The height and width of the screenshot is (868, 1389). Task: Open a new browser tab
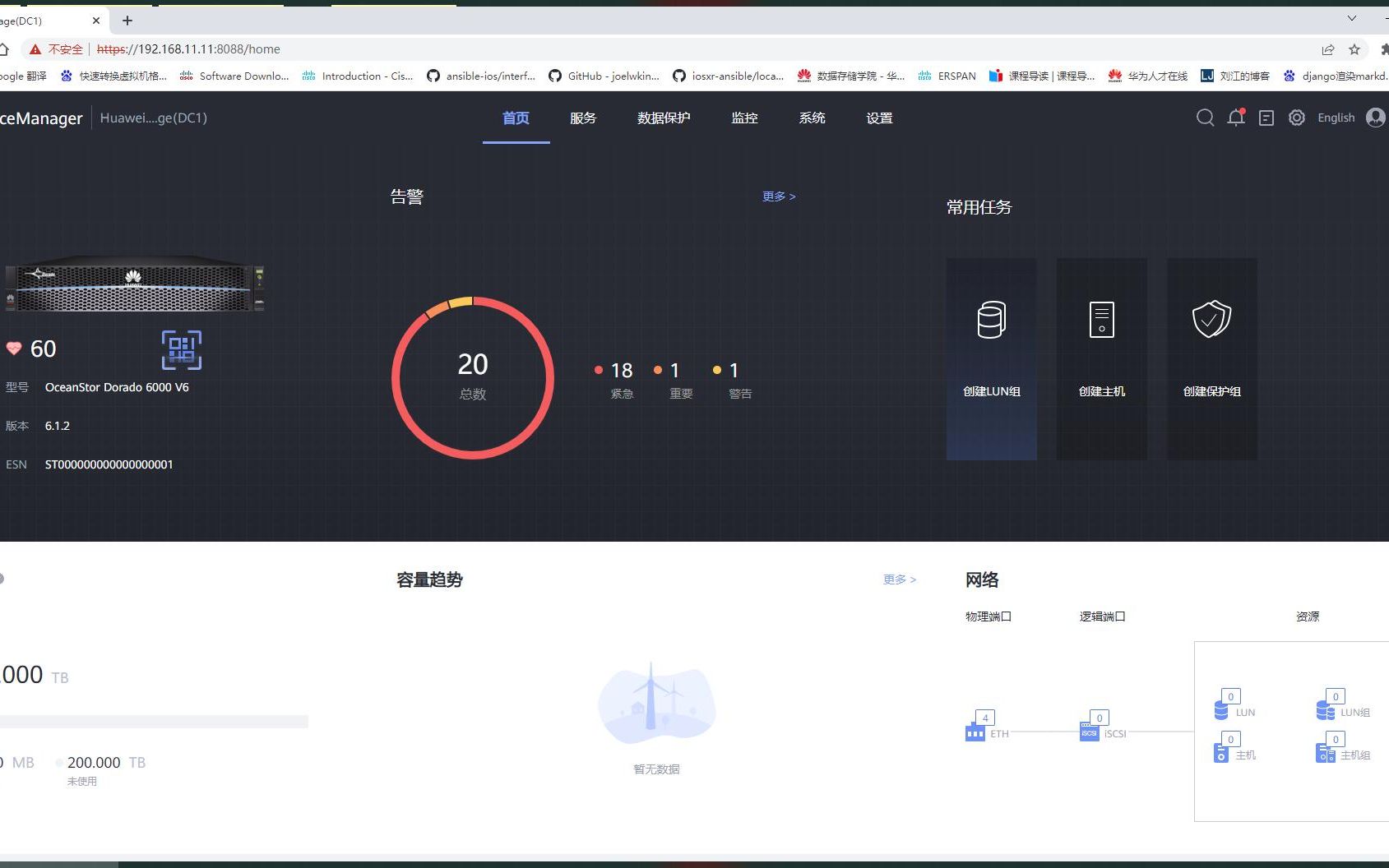[127, 21]
